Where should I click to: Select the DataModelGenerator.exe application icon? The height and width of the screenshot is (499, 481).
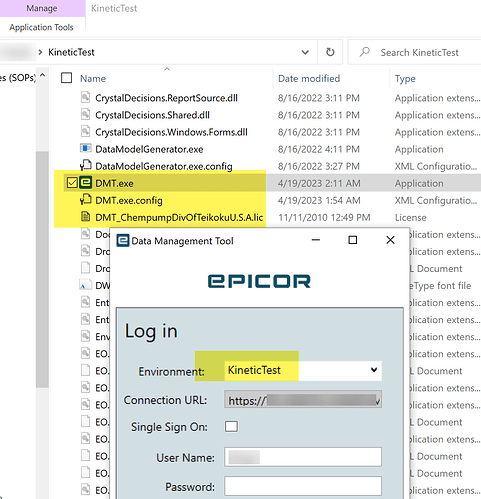pos(86,148)
